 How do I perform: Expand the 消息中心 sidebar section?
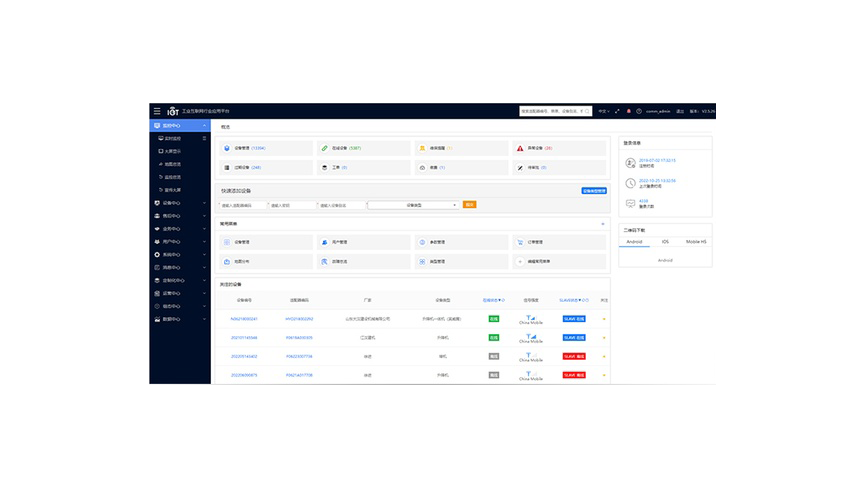point(180,267)
